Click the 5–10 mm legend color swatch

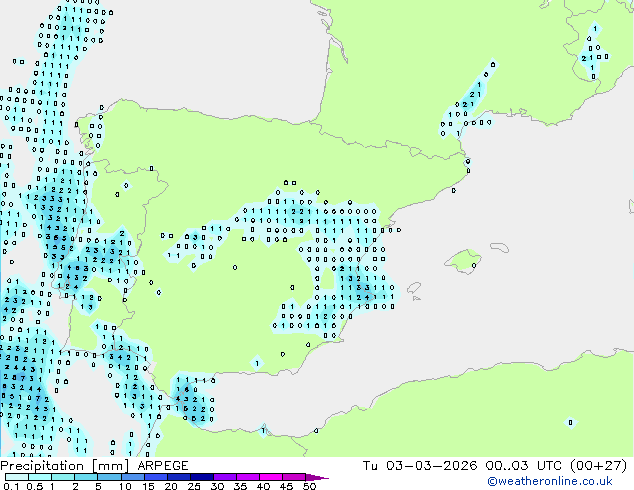click(x=109, y=477)
